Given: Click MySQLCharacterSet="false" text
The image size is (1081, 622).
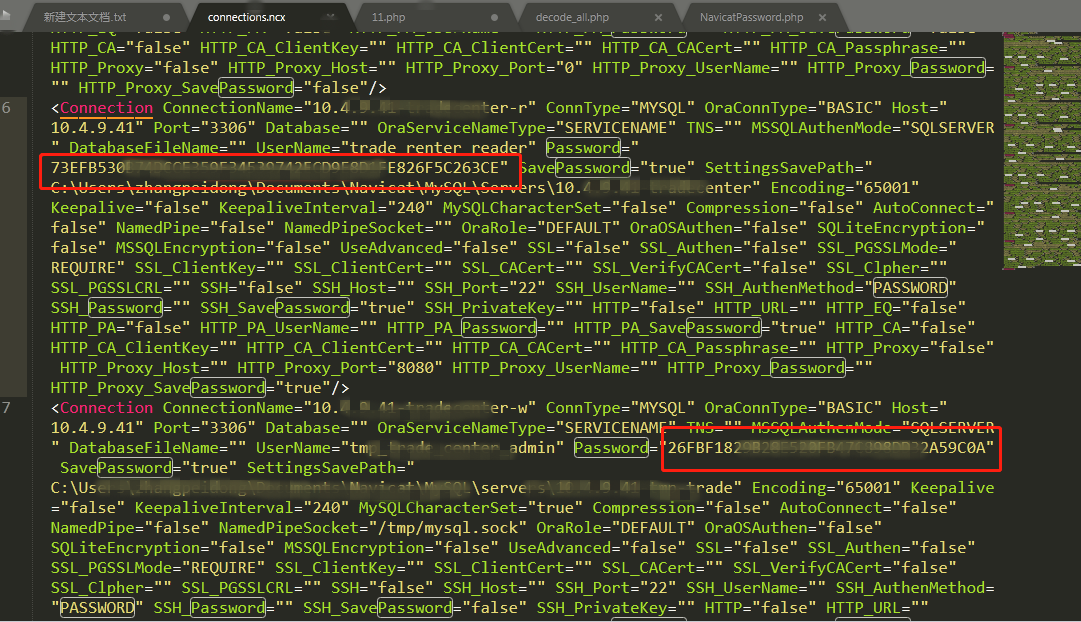Looking at the screenshot, I should coord(560,208).
